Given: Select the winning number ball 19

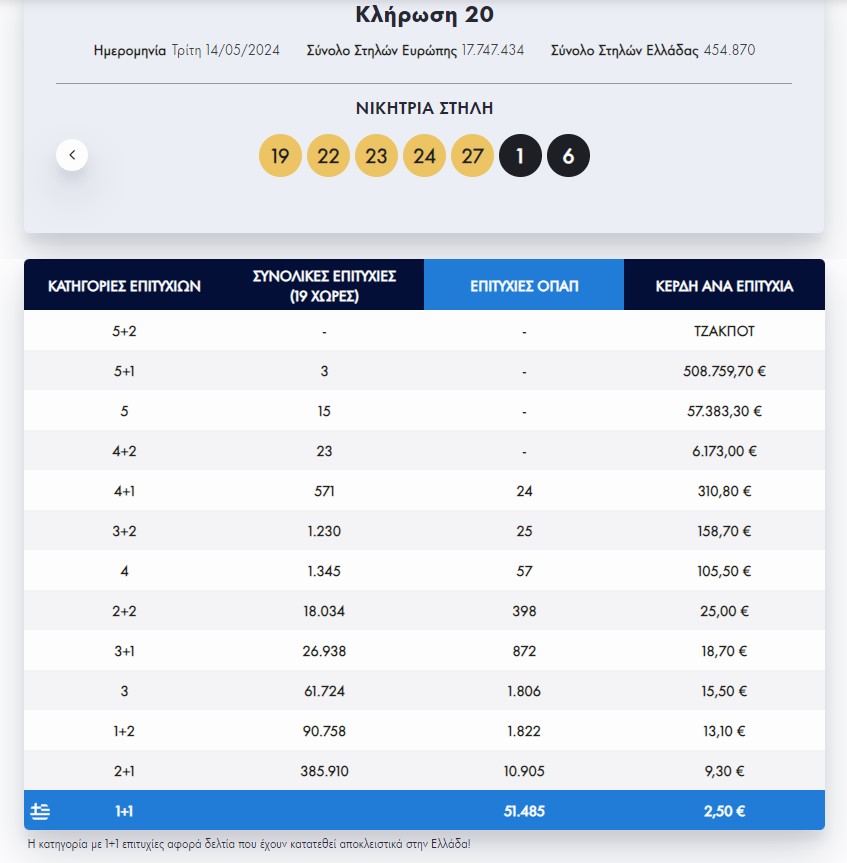Looking at the screenshot, I should pyautogui.click(x=281, y=155).
